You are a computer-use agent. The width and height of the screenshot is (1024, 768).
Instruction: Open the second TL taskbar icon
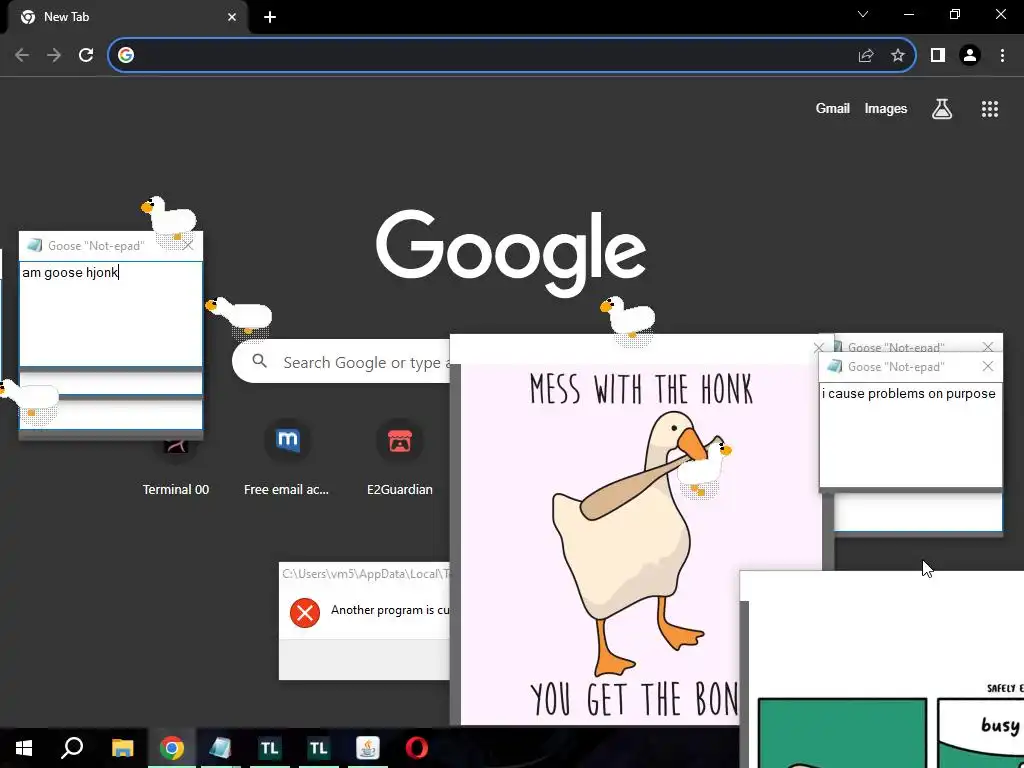point(319,748)
